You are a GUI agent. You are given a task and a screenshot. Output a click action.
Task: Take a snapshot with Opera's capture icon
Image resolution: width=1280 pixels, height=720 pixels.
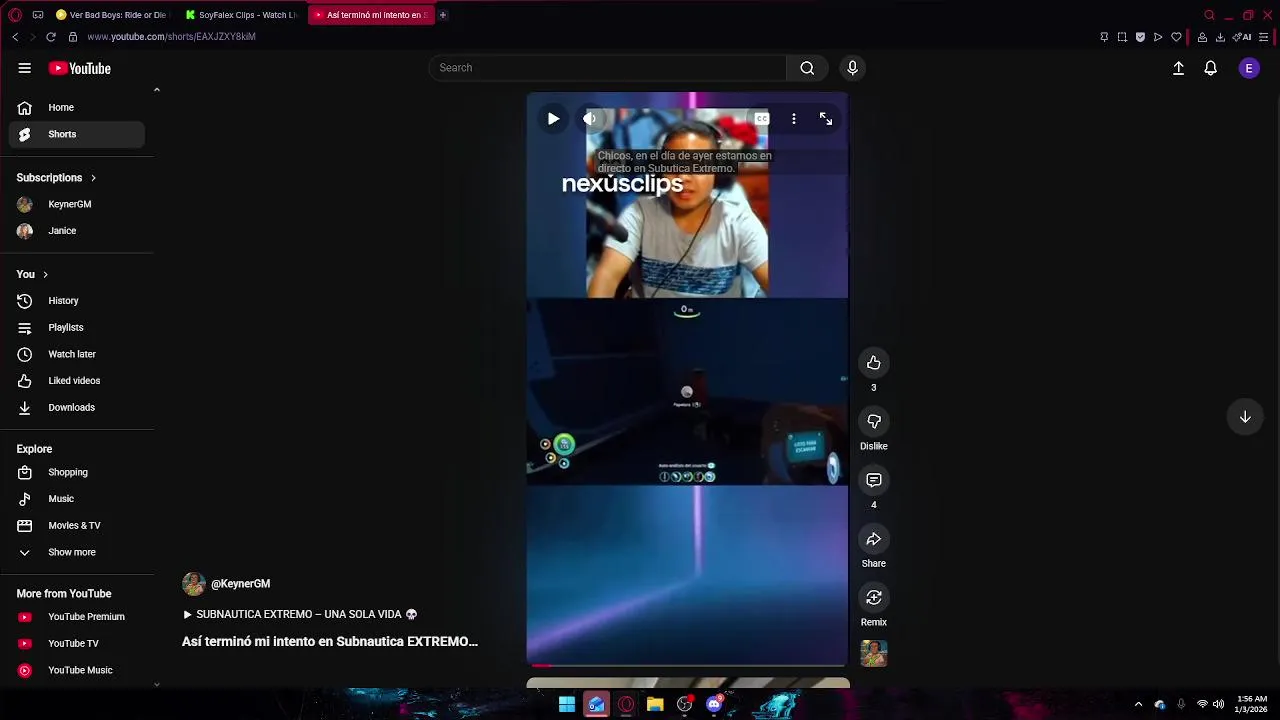tap(1122, 37)
